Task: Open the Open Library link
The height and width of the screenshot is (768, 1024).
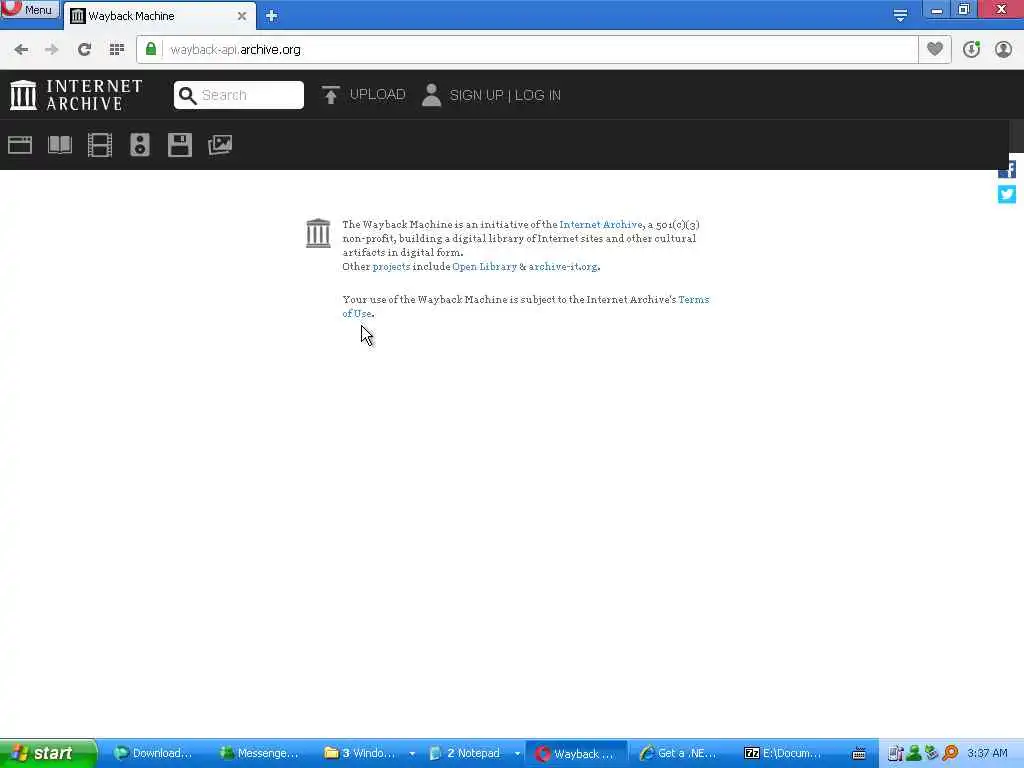Action: click(x=485, y=266)
